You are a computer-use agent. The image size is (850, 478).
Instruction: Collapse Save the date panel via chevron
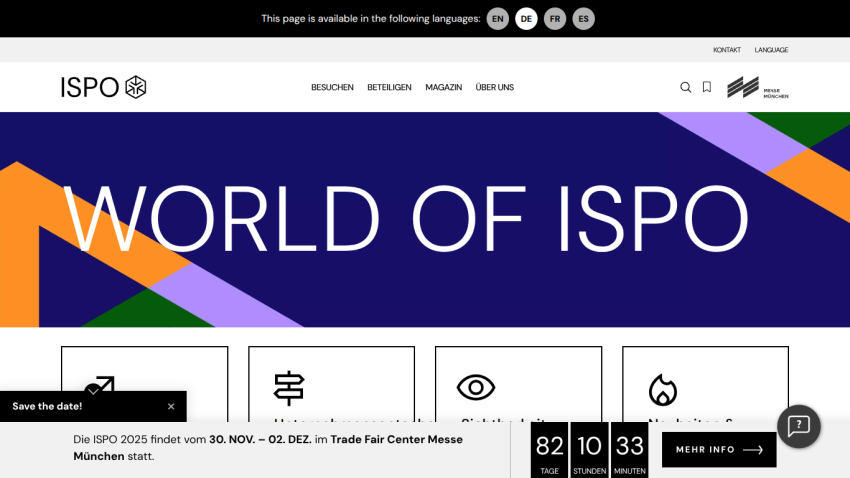click(x=93, y=390)
